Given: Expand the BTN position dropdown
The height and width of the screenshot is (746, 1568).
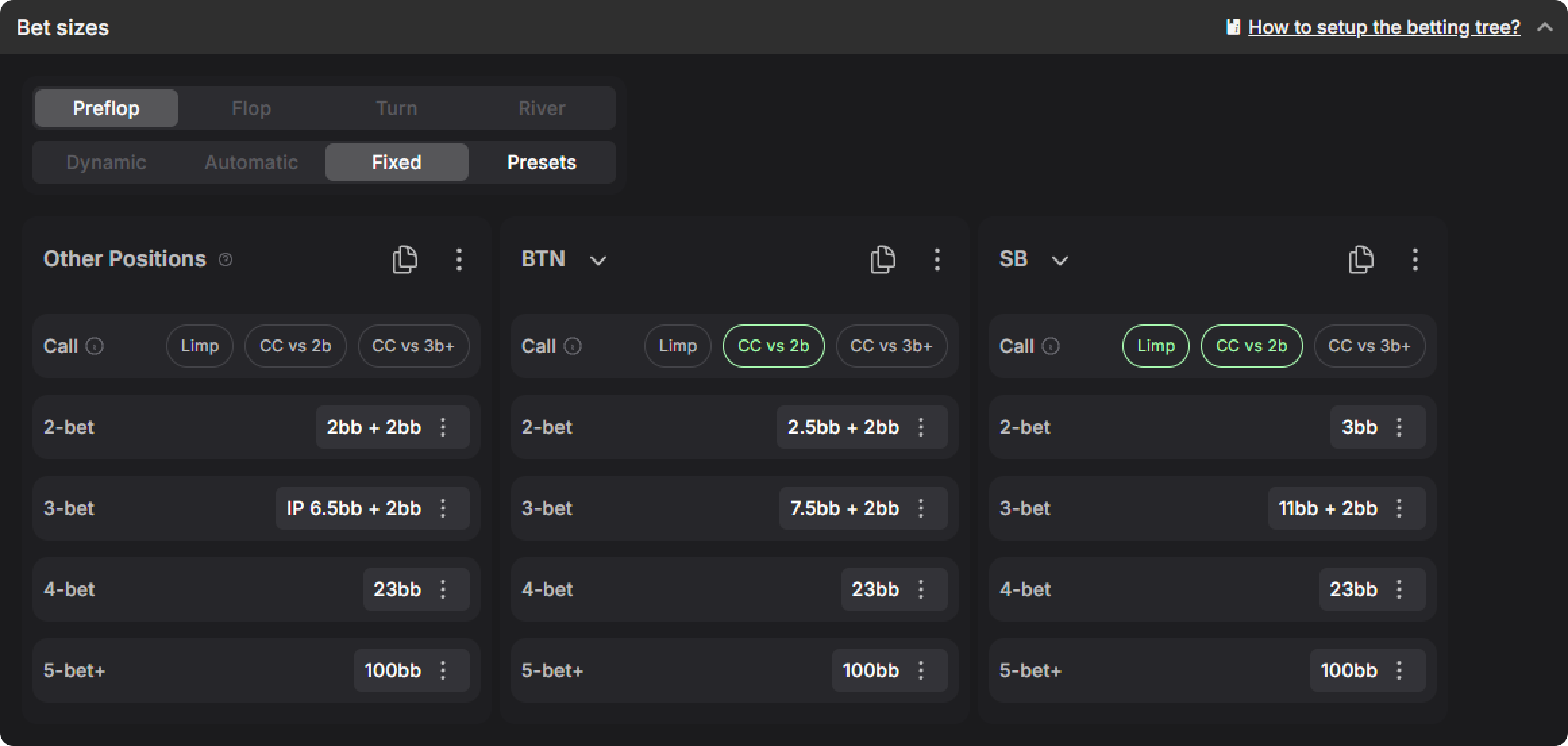Looking at the screenshot, I should pos(598,260).
